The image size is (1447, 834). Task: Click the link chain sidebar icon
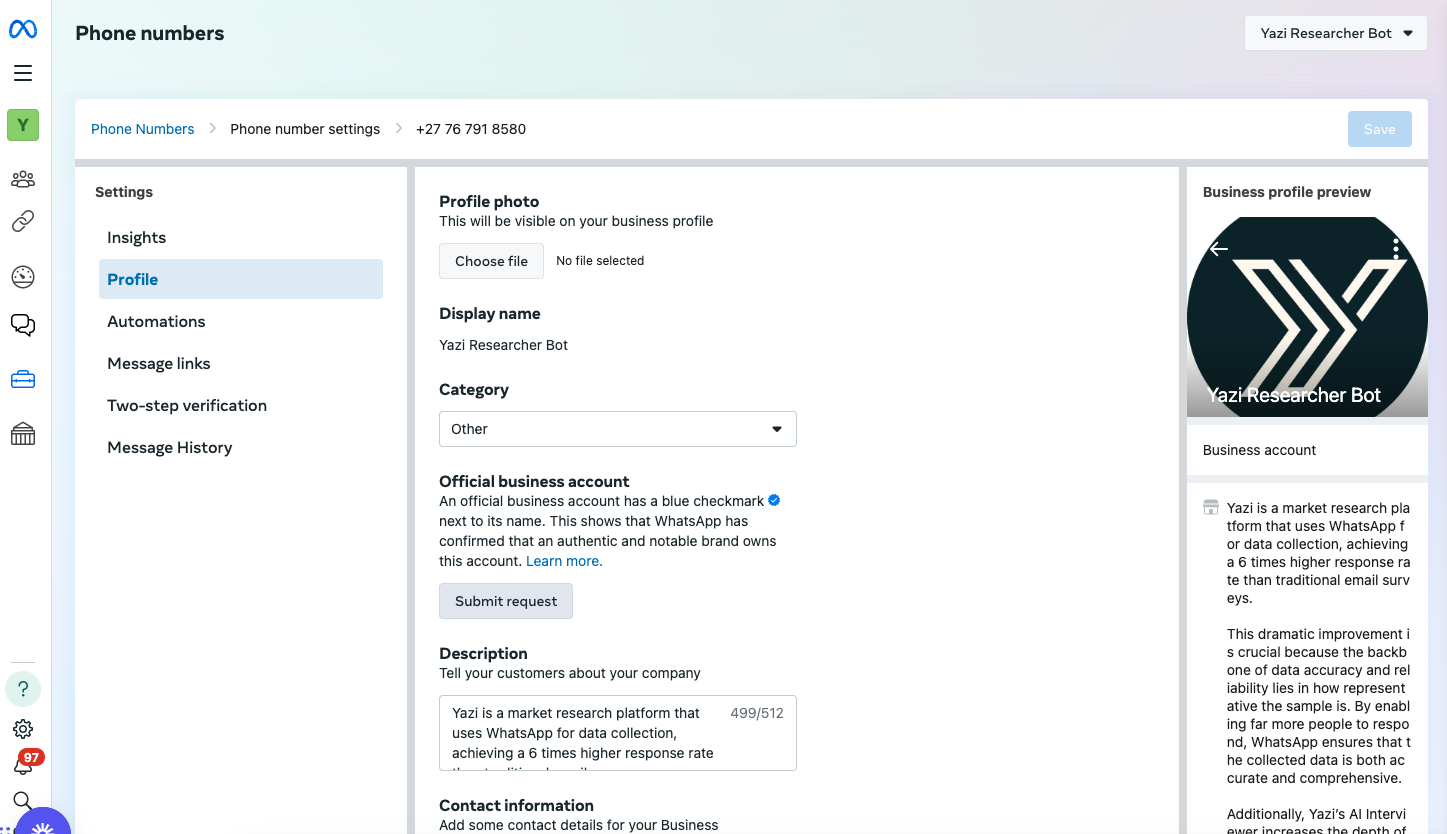23,222
